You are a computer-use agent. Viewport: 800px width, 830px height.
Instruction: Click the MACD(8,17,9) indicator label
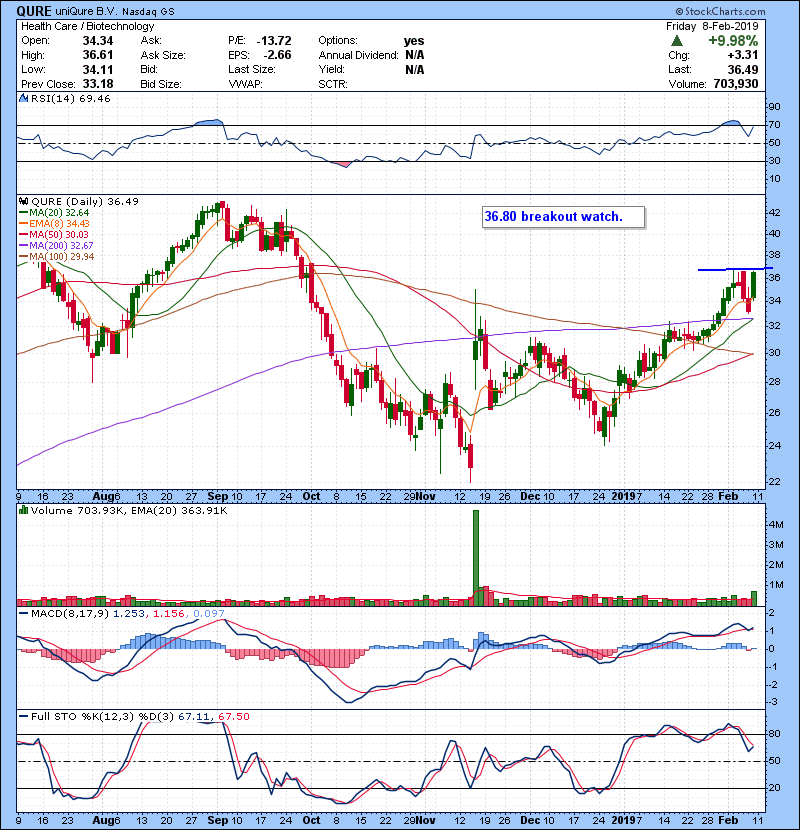click(71, 614)
